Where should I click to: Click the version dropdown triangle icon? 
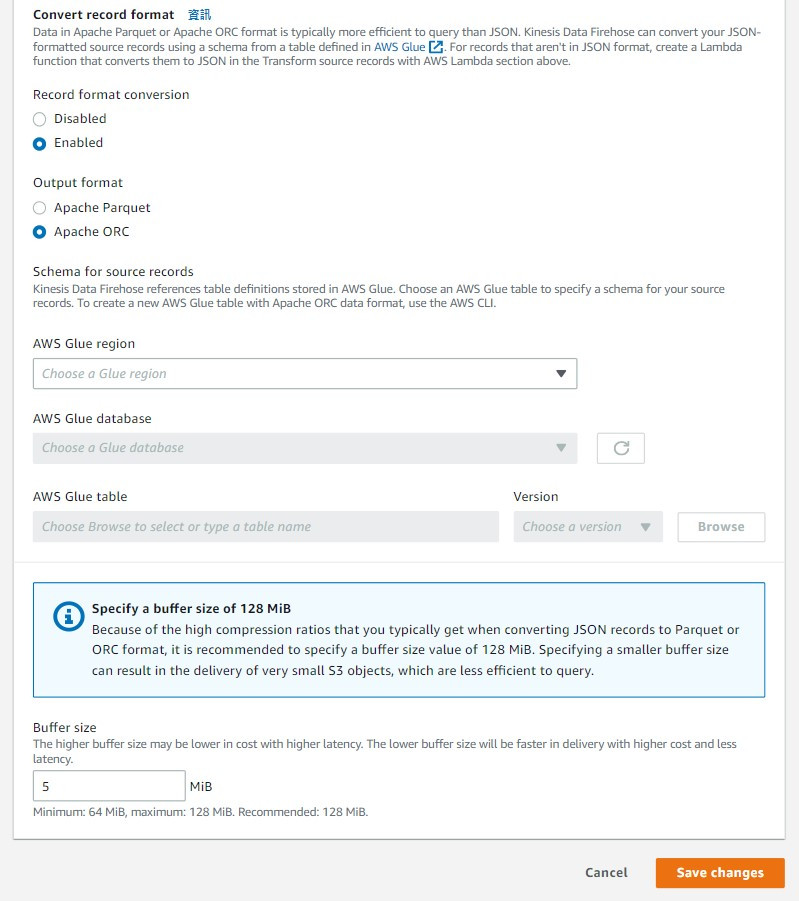[x=646, y=527]
